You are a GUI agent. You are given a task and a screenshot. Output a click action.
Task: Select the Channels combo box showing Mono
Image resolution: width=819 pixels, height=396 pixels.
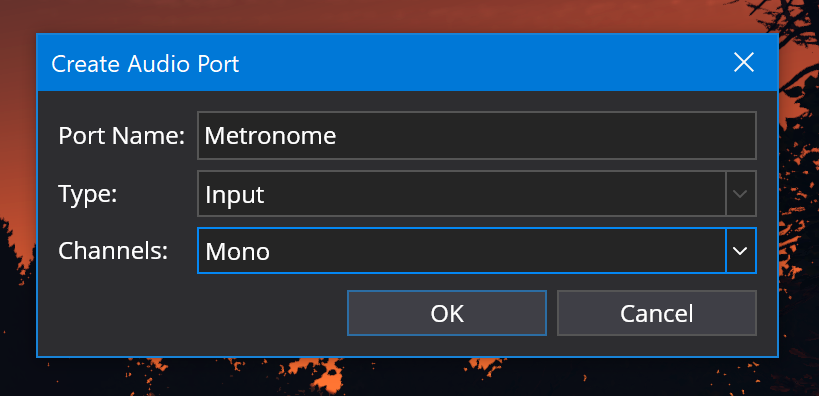coord(476,251)
